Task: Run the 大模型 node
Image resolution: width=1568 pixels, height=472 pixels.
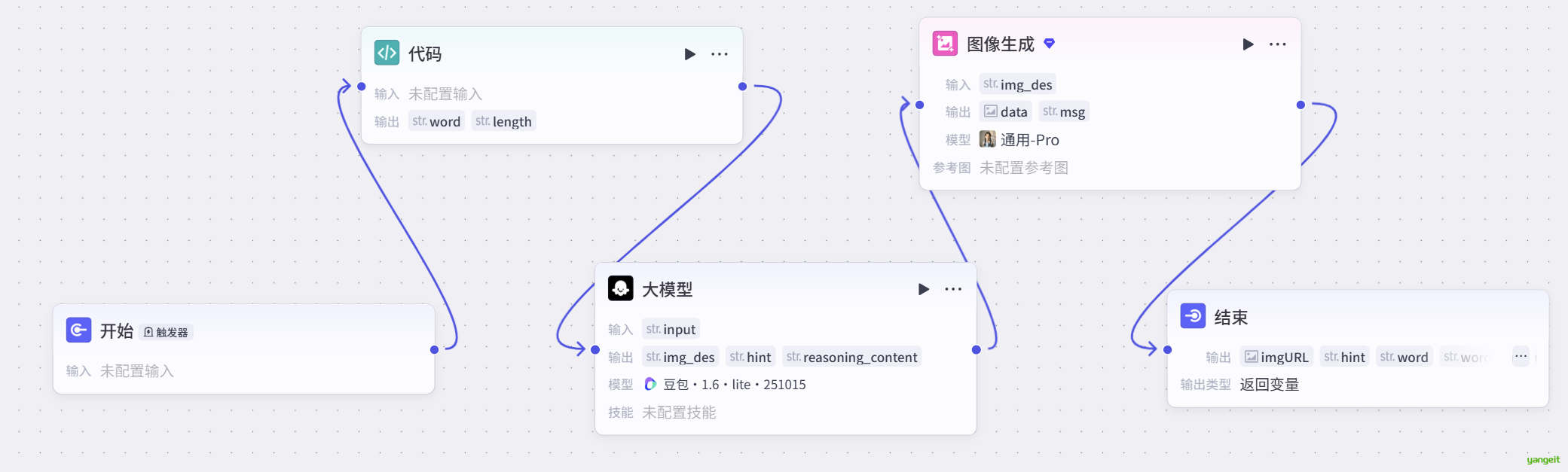Action: [923, 289]
